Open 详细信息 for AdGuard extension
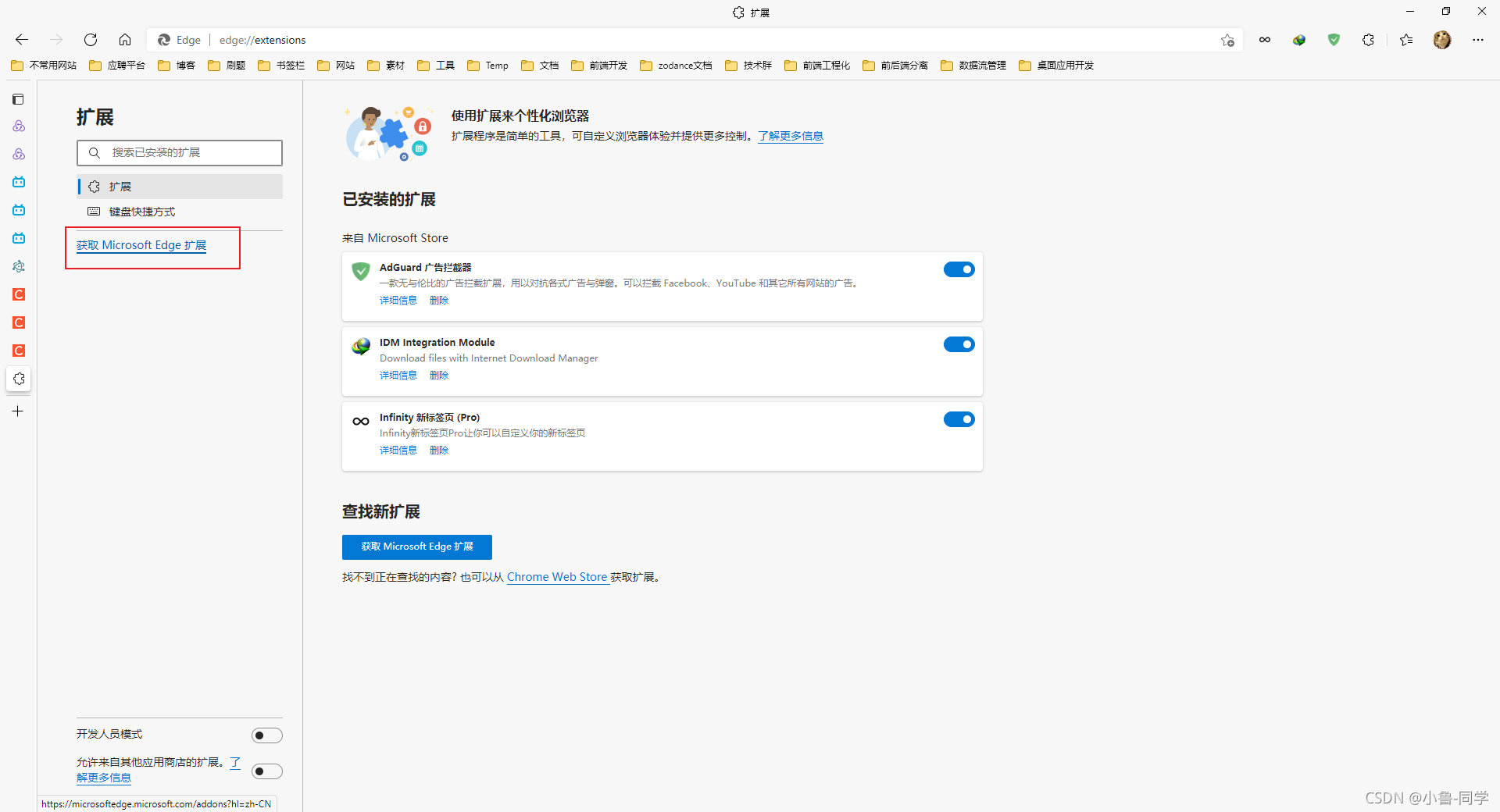Screen dimensions: 1500x812 pos(398,301)
